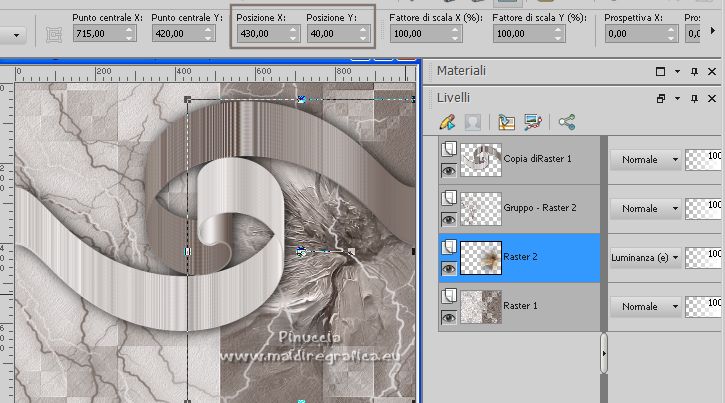Hide the Copia diRaster 1 layer

pos(449,171)
